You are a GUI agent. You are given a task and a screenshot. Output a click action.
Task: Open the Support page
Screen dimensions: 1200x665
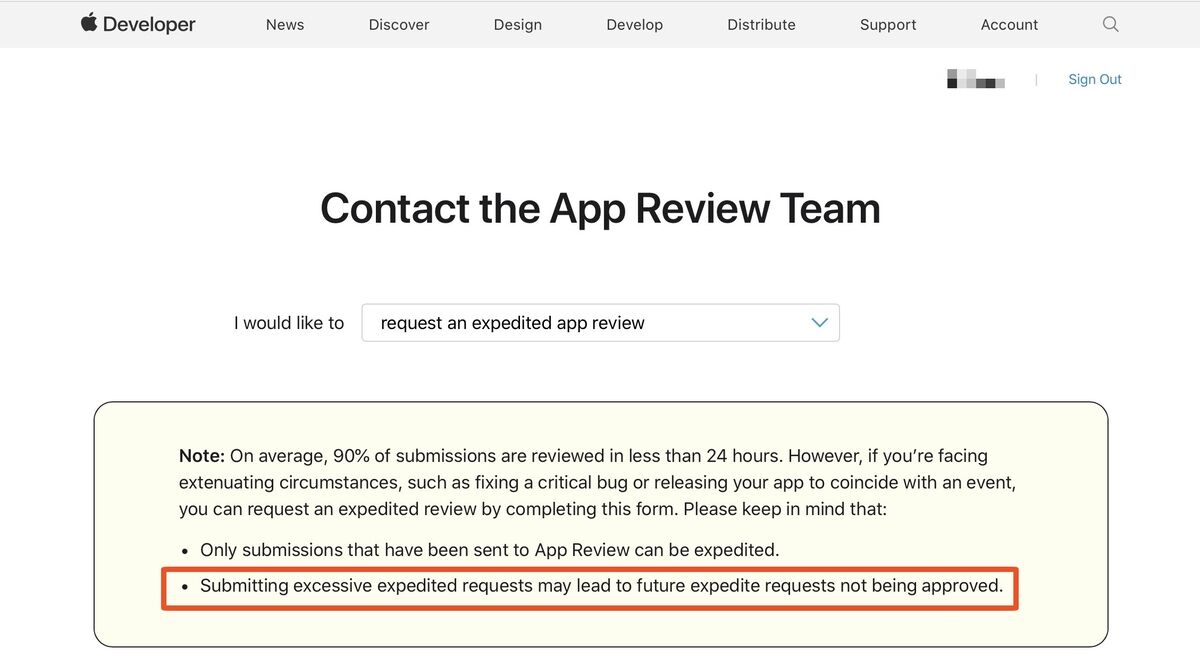[x=888, y=24]
